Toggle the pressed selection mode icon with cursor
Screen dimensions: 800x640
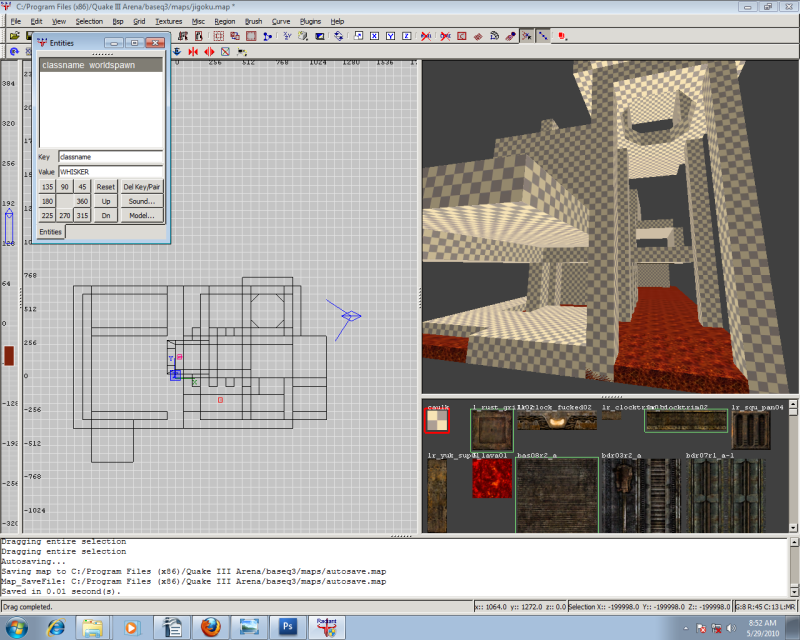(527, 36)
